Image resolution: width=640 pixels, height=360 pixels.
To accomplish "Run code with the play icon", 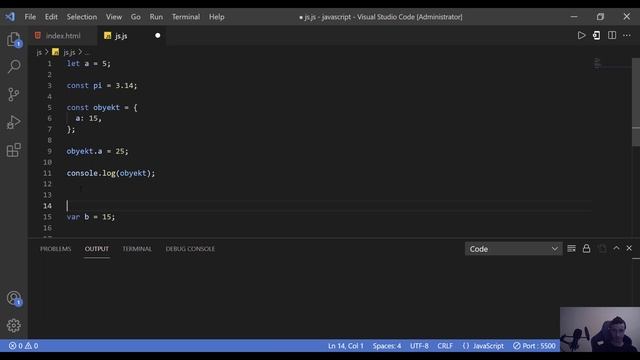I will [581, 36].
